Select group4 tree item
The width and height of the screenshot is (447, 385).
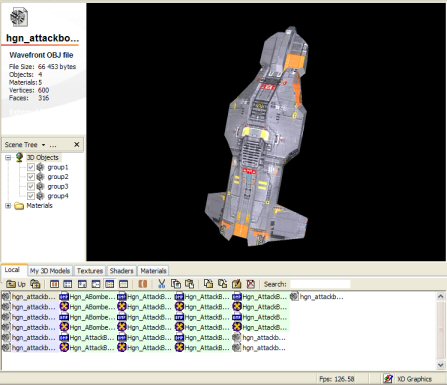click(58, 196)
